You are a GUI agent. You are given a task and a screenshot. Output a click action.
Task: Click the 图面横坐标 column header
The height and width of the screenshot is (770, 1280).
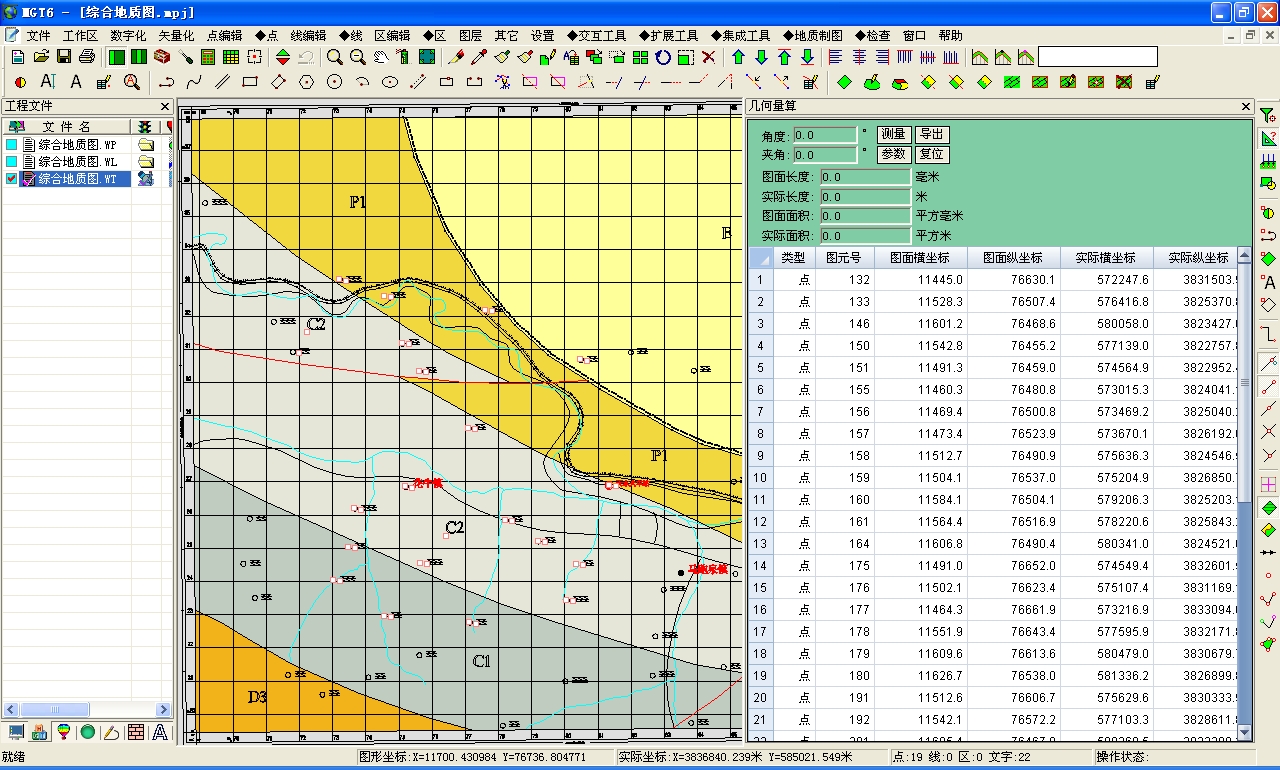(x=920, y=257)
